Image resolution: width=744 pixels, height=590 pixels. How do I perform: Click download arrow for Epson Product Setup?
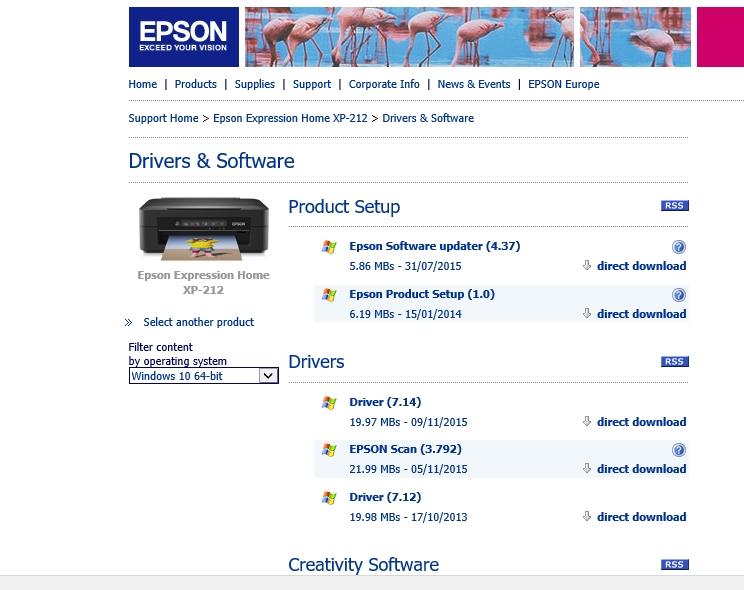tap(587, 313)
